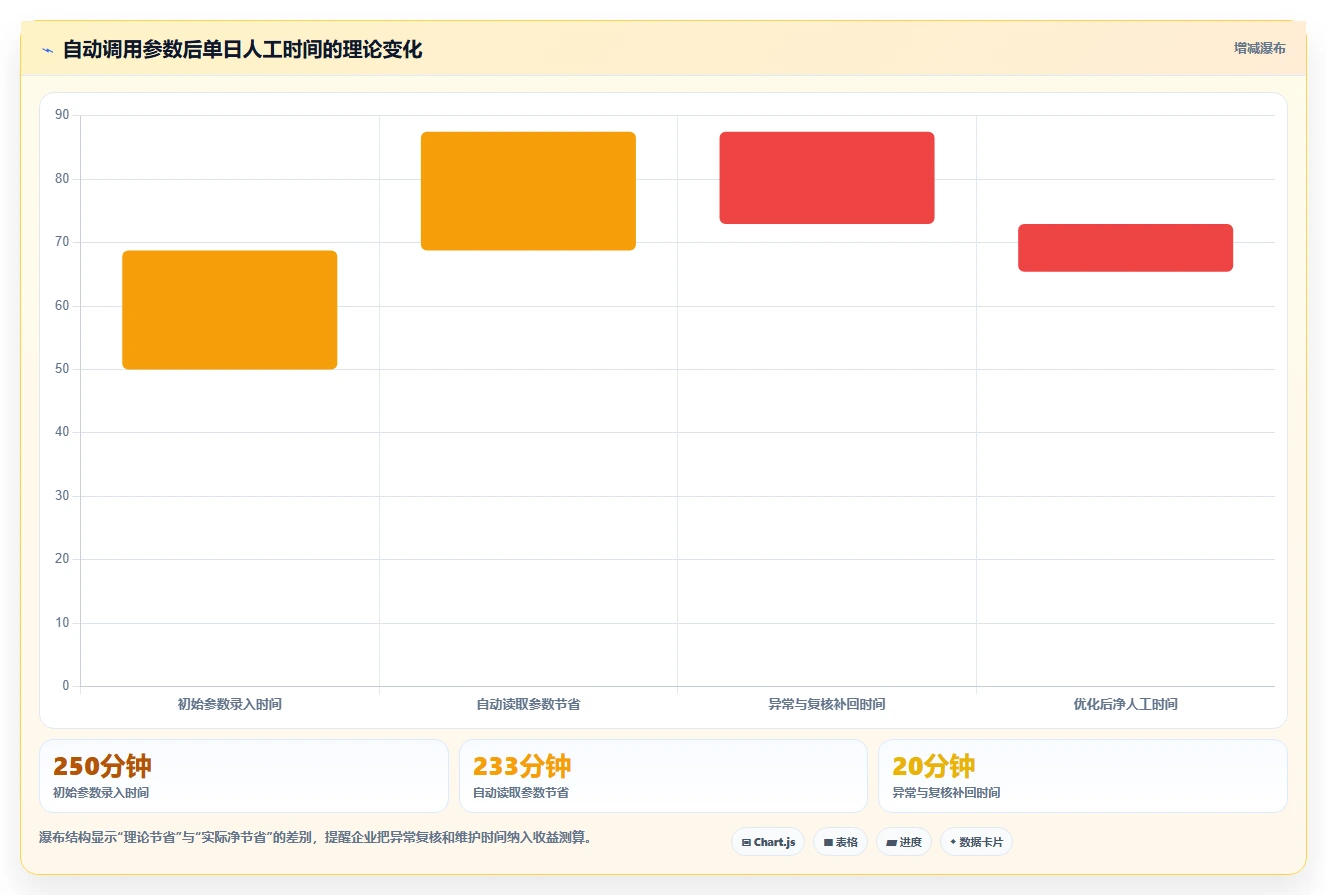
Task: Select the 进度 chip
Action: 904,842
